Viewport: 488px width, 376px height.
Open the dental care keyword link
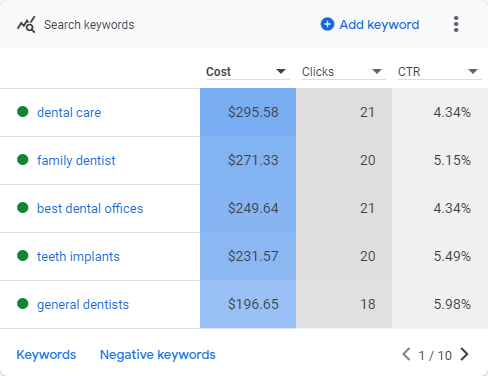[x=69, y=112]
